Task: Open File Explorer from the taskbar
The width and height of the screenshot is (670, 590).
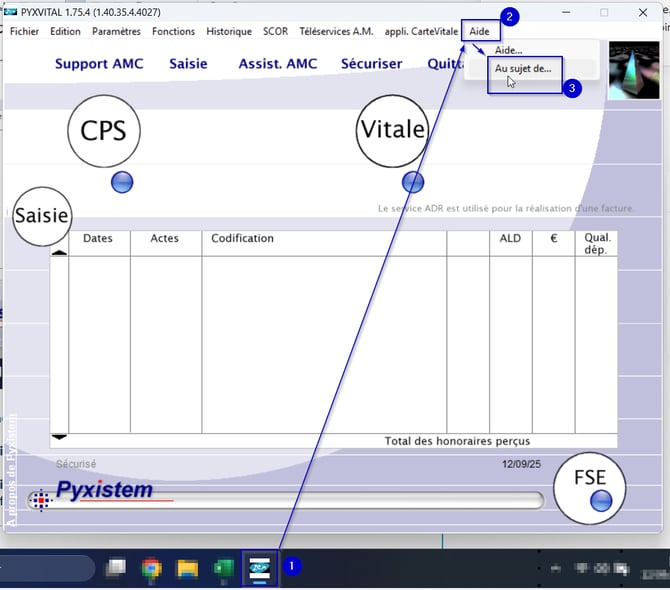Action: pos(187,568)
